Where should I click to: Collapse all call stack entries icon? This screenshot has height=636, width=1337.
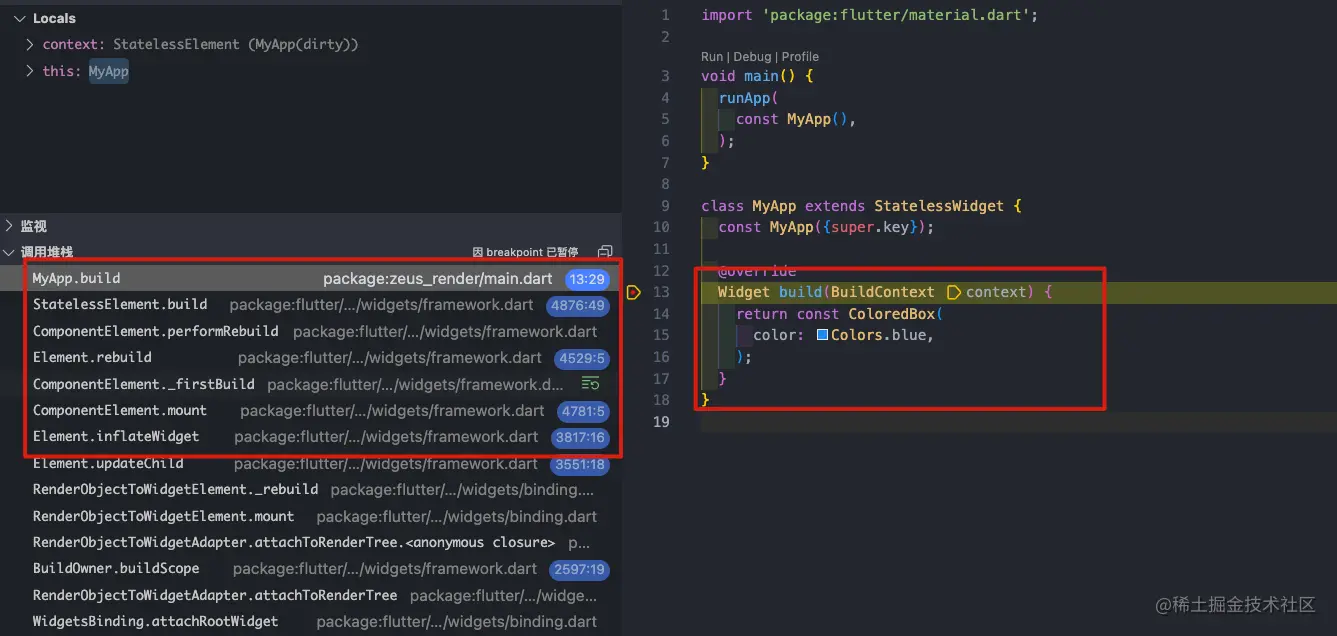[605, 252]
